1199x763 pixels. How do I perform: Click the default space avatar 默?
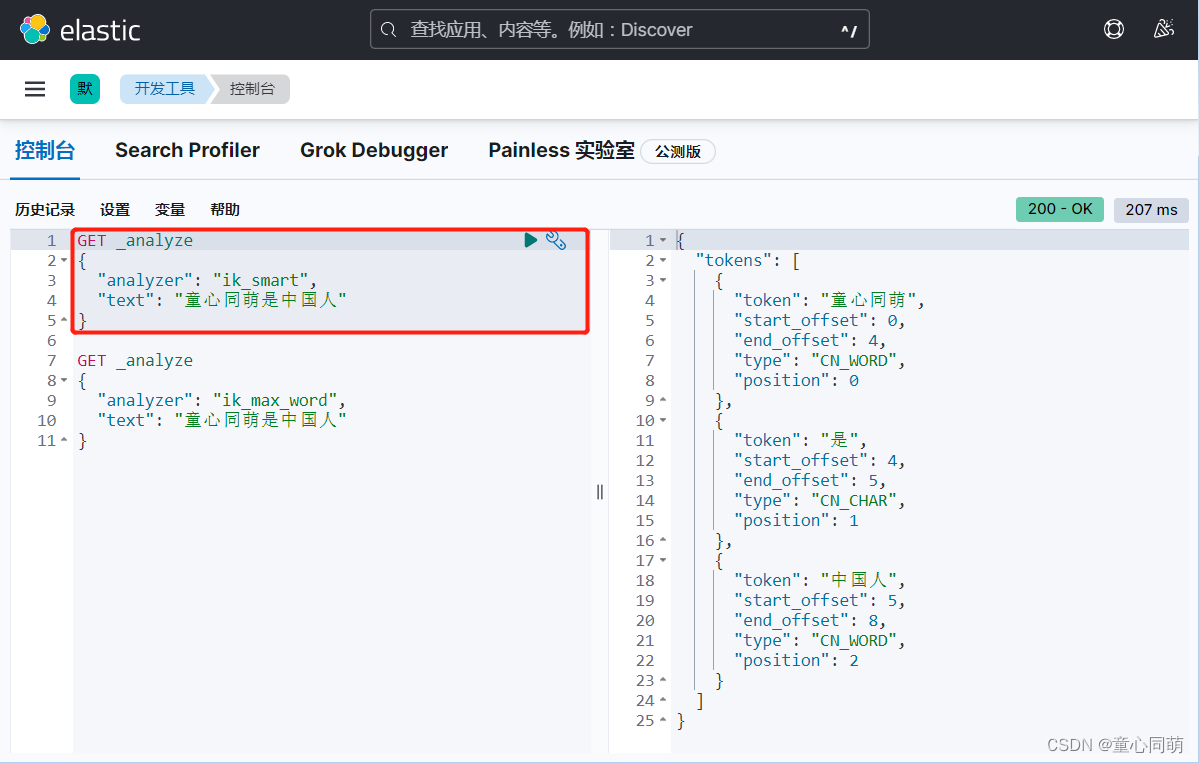tap(85, 89)
